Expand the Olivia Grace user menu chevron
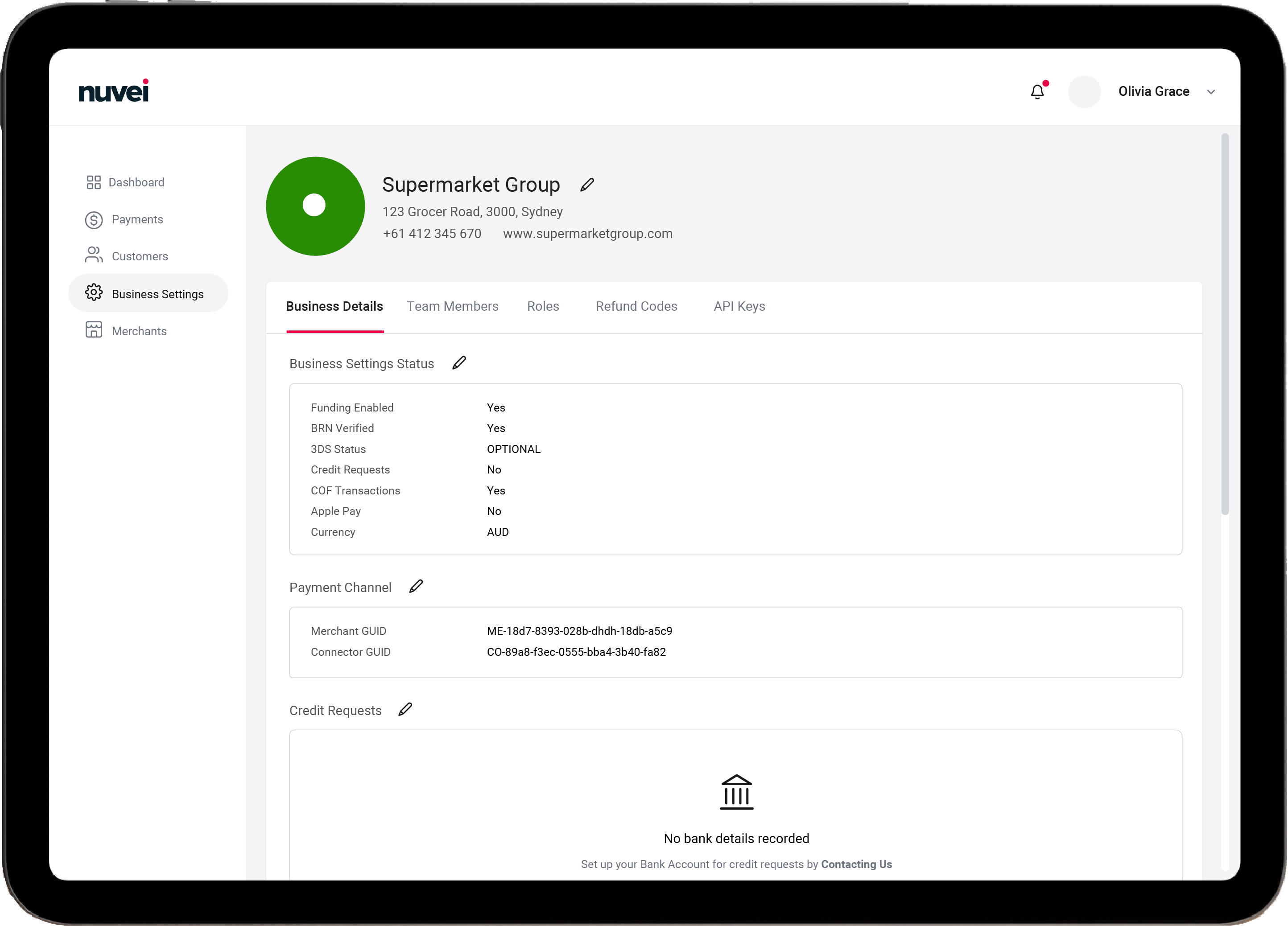This screenshot has width=1288, height=926. (x=1211, y=92)
